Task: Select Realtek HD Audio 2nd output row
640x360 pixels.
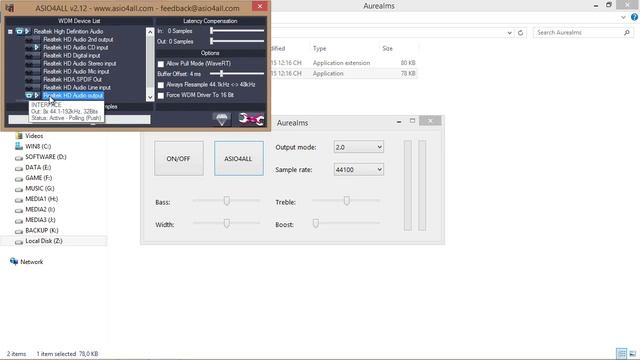Action: pos(78,40)
